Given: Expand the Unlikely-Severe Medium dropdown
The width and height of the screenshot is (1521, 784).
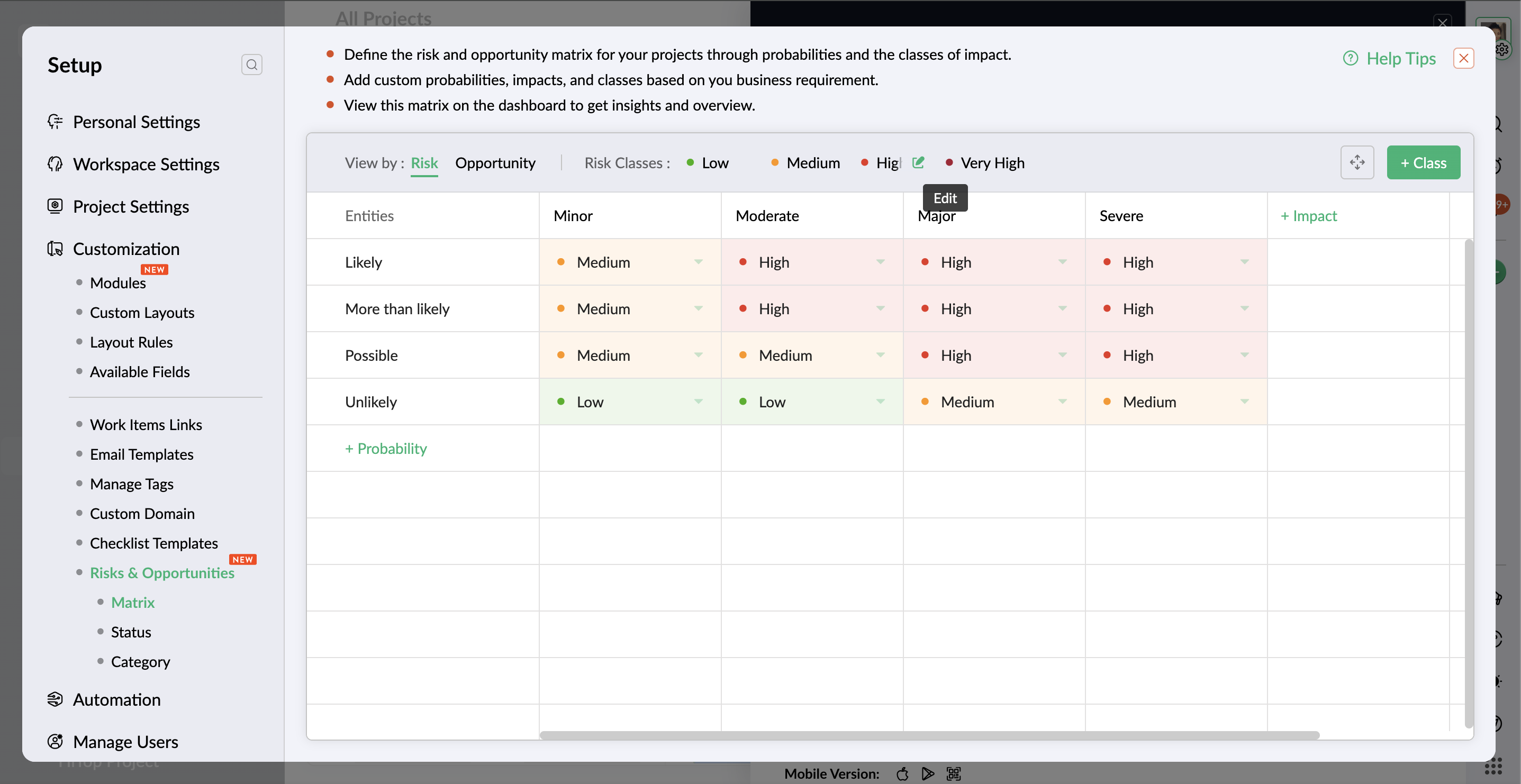Looking at the screenshot, I should [x=1244, y=402].
